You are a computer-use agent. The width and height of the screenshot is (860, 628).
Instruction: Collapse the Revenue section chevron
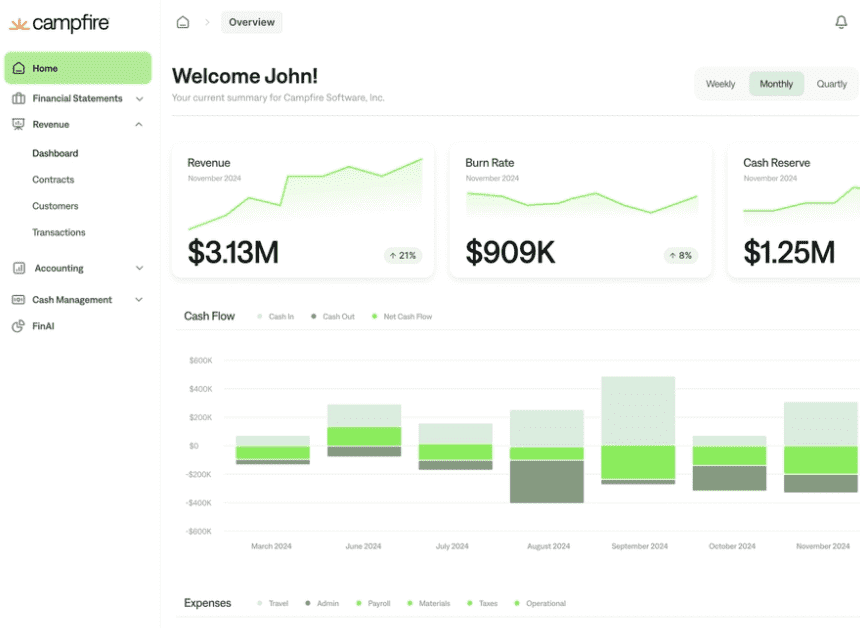[x=139, y=124]
